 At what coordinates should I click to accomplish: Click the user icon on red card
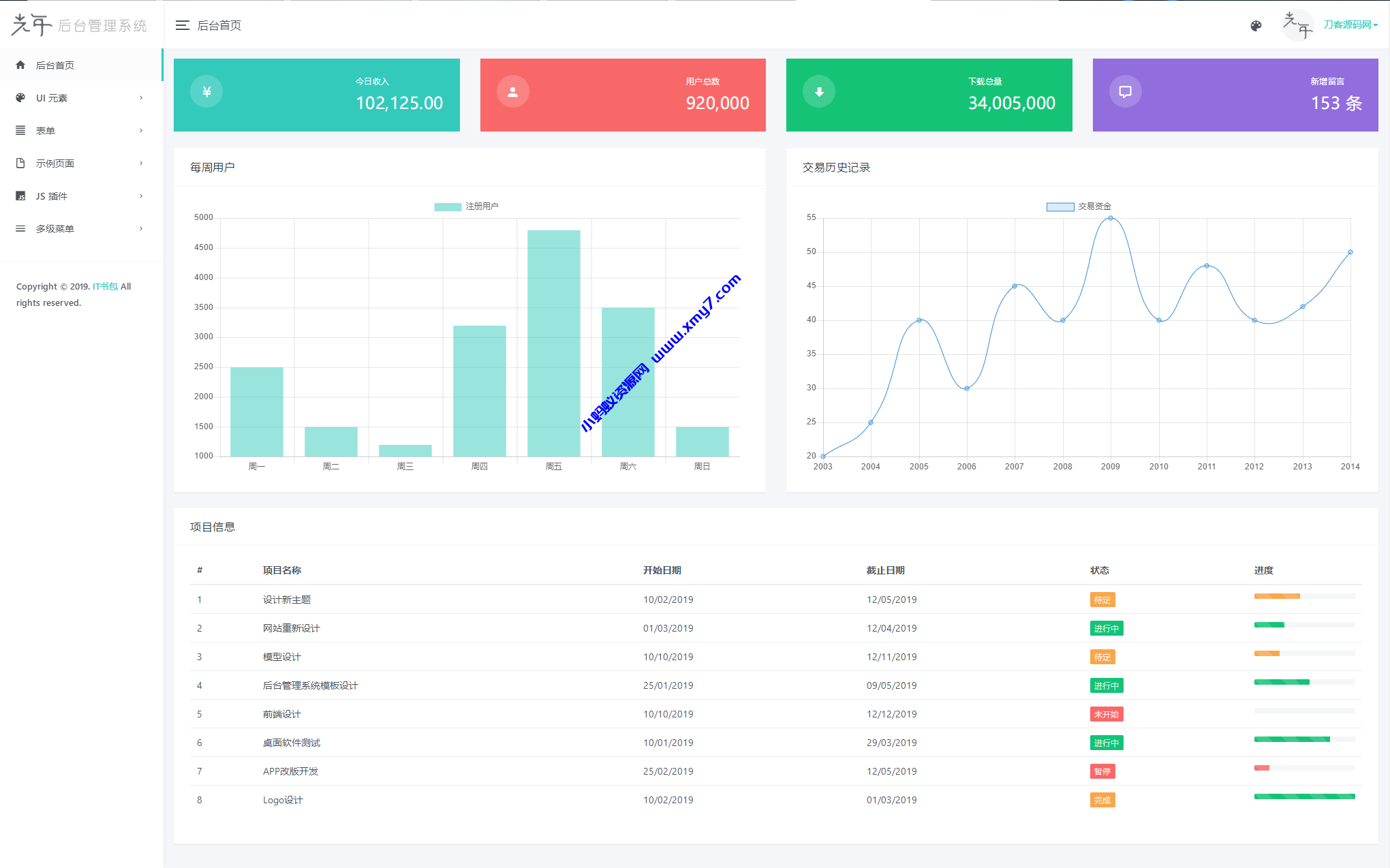[512, 92]
